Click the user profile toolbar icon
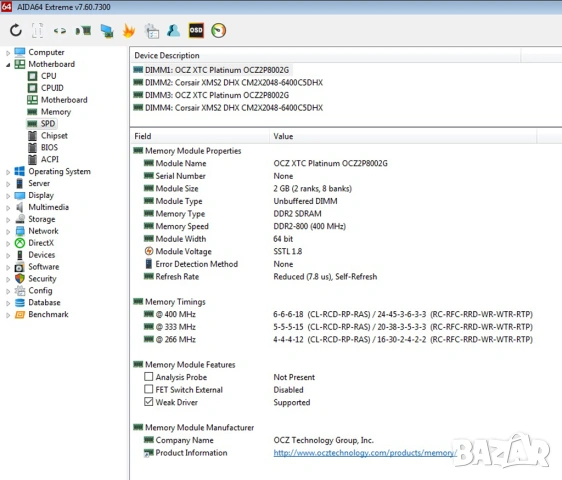This screenshot has width=562, height=480. pyautogui.click(x=173, y=30)
